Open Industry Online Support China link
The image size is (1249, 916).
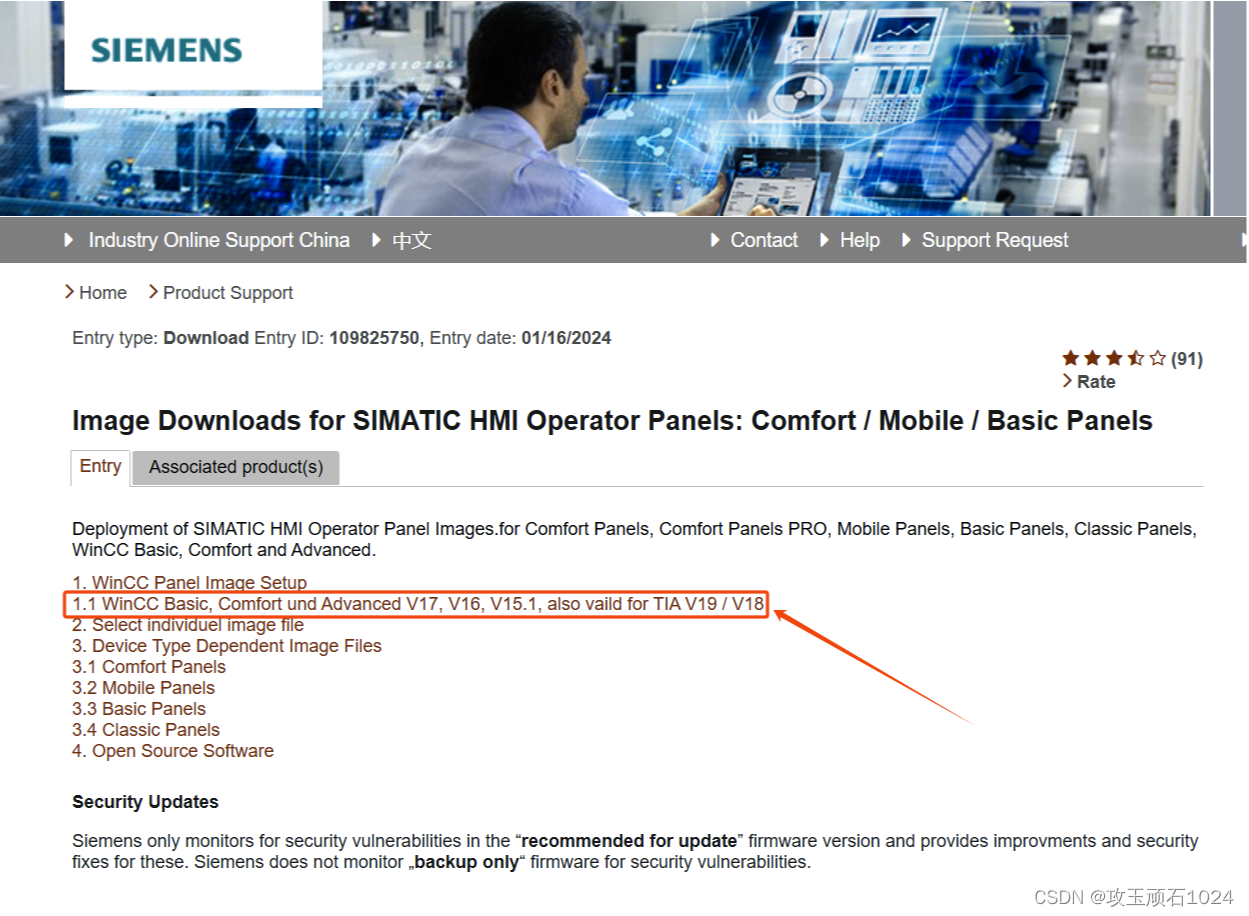click(219, 240)
